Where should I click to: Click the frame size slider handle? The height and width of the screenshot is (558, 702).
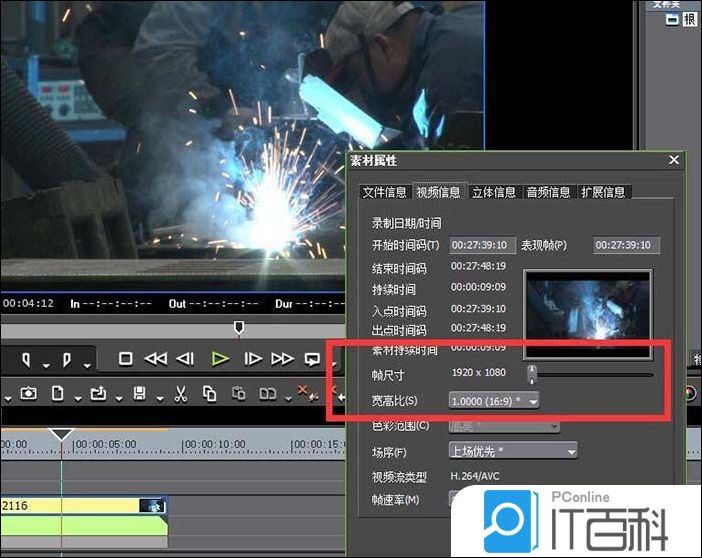coord(532,374)
